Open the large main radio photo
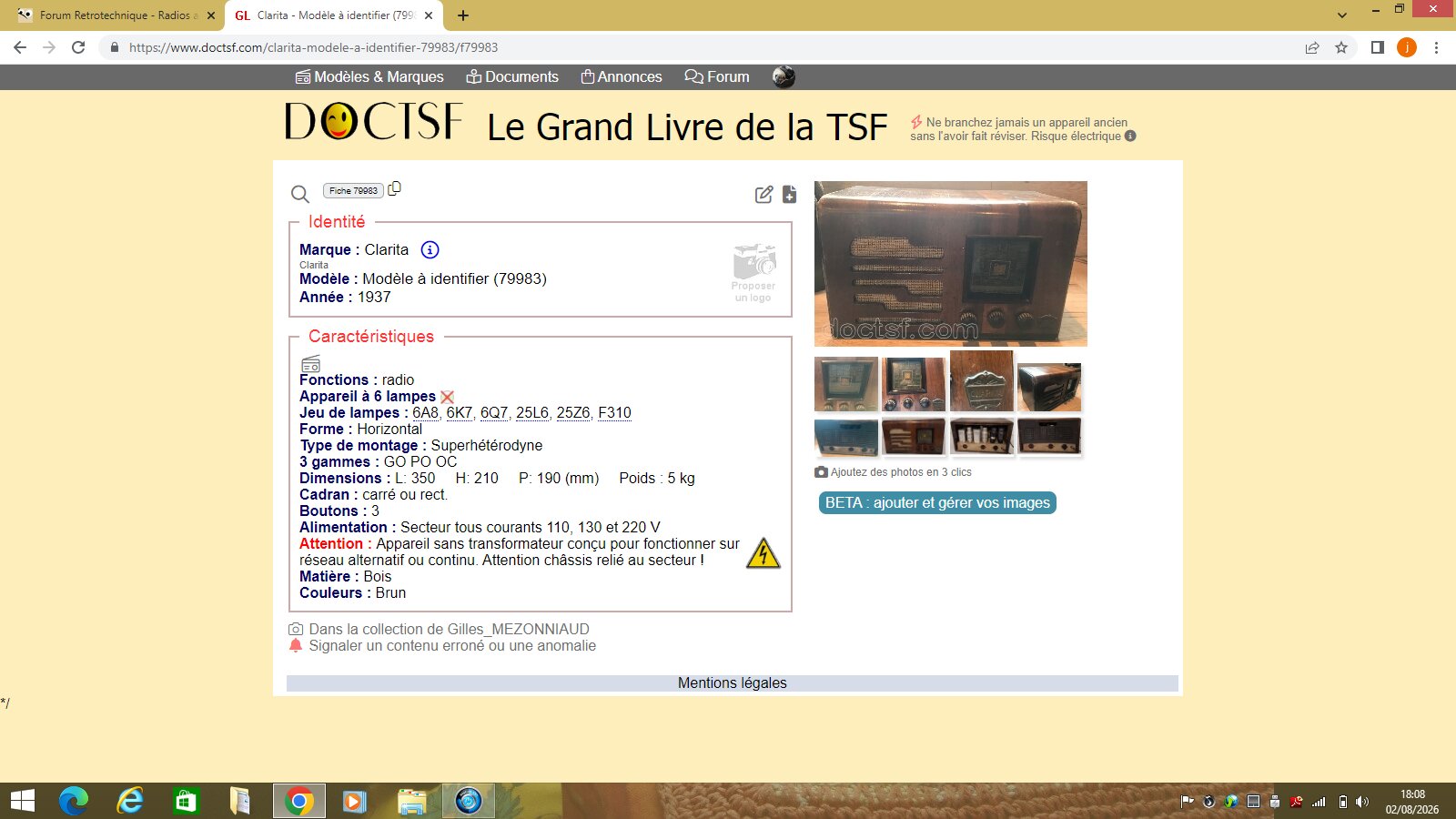 coord(951,264)
